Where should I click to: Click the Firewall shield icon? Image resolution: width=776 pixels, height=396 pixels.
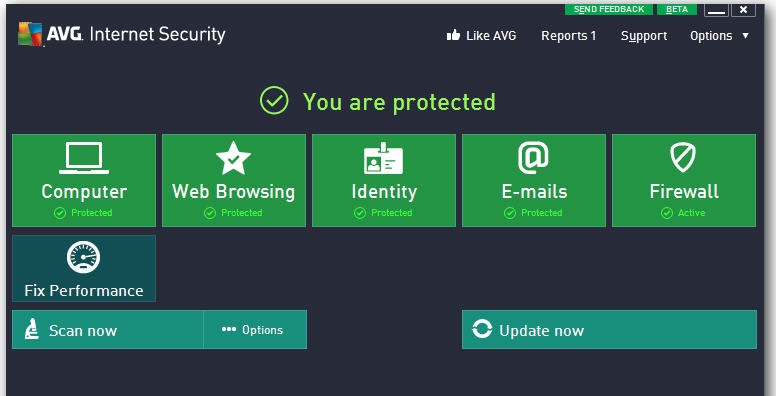pos(683,157)
